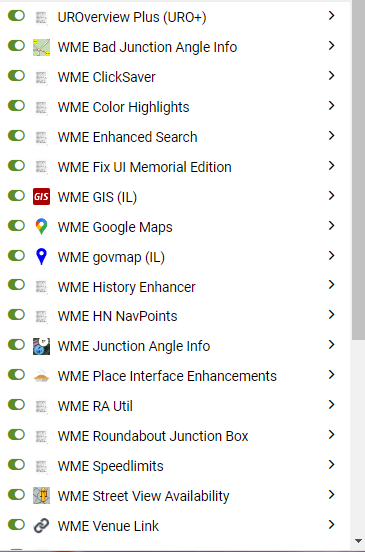Turn off the WME ClickSaver switch

coord(16,75)
